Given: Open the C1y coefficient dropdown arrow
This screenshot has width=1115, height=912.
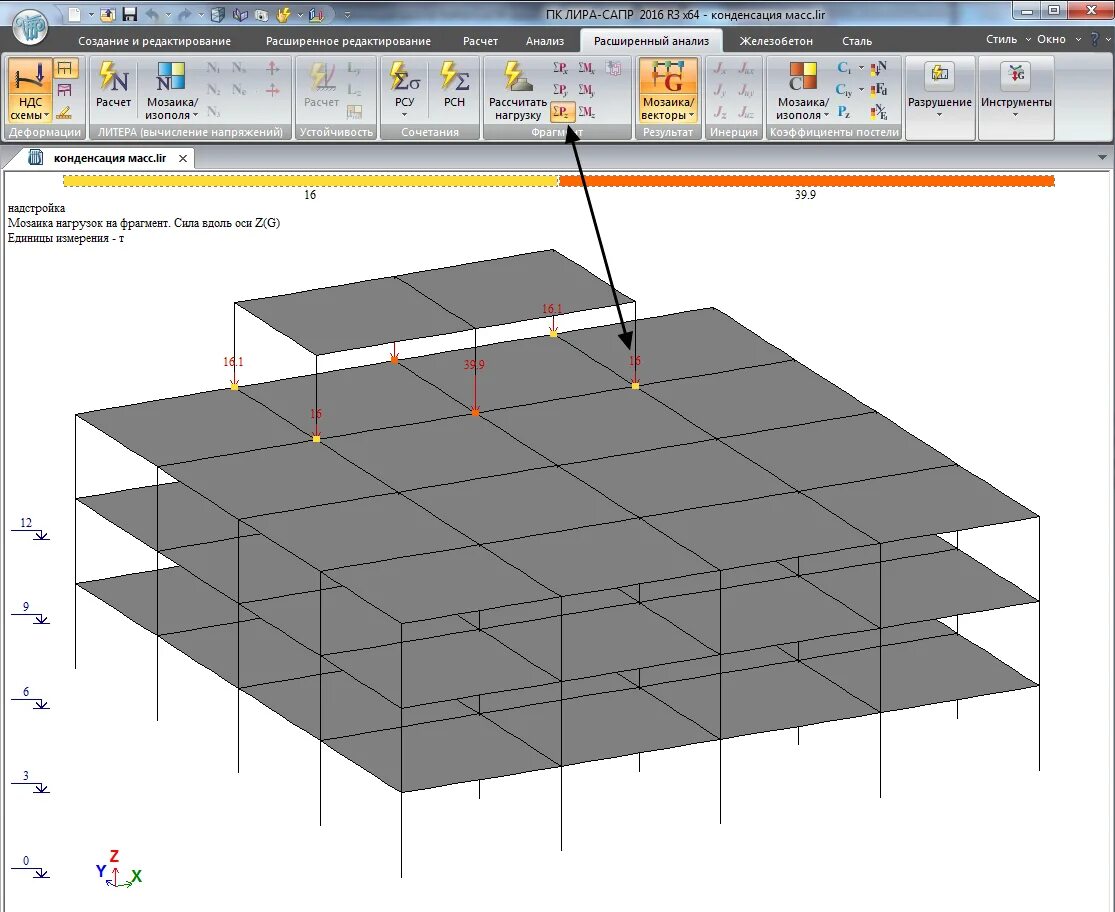Looking at the screenshot, I should [x=862, y=90].
